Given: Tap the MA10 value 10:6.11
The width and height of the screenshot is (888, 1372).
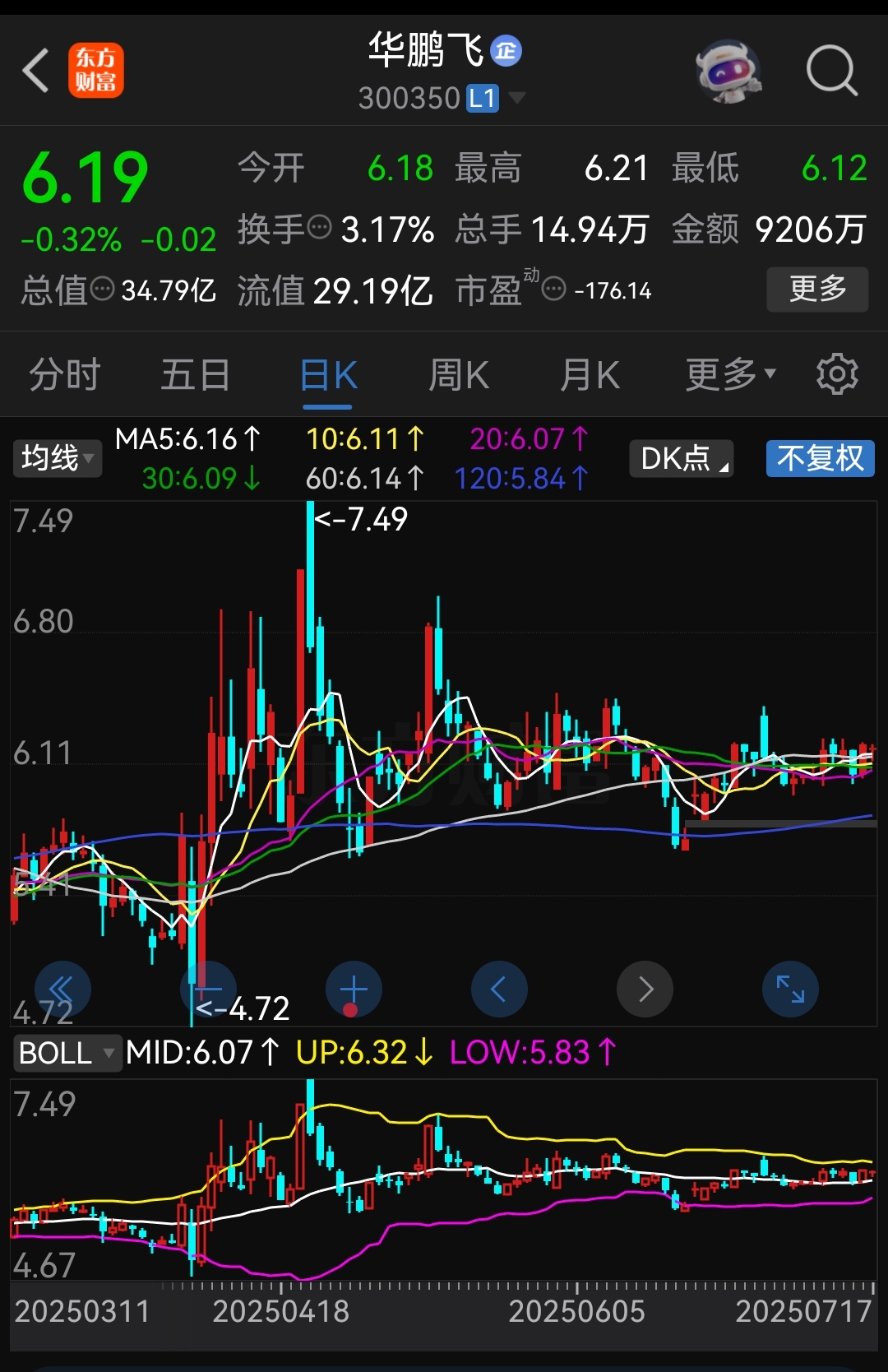Looking at the screenshot, I should [365, 439].
